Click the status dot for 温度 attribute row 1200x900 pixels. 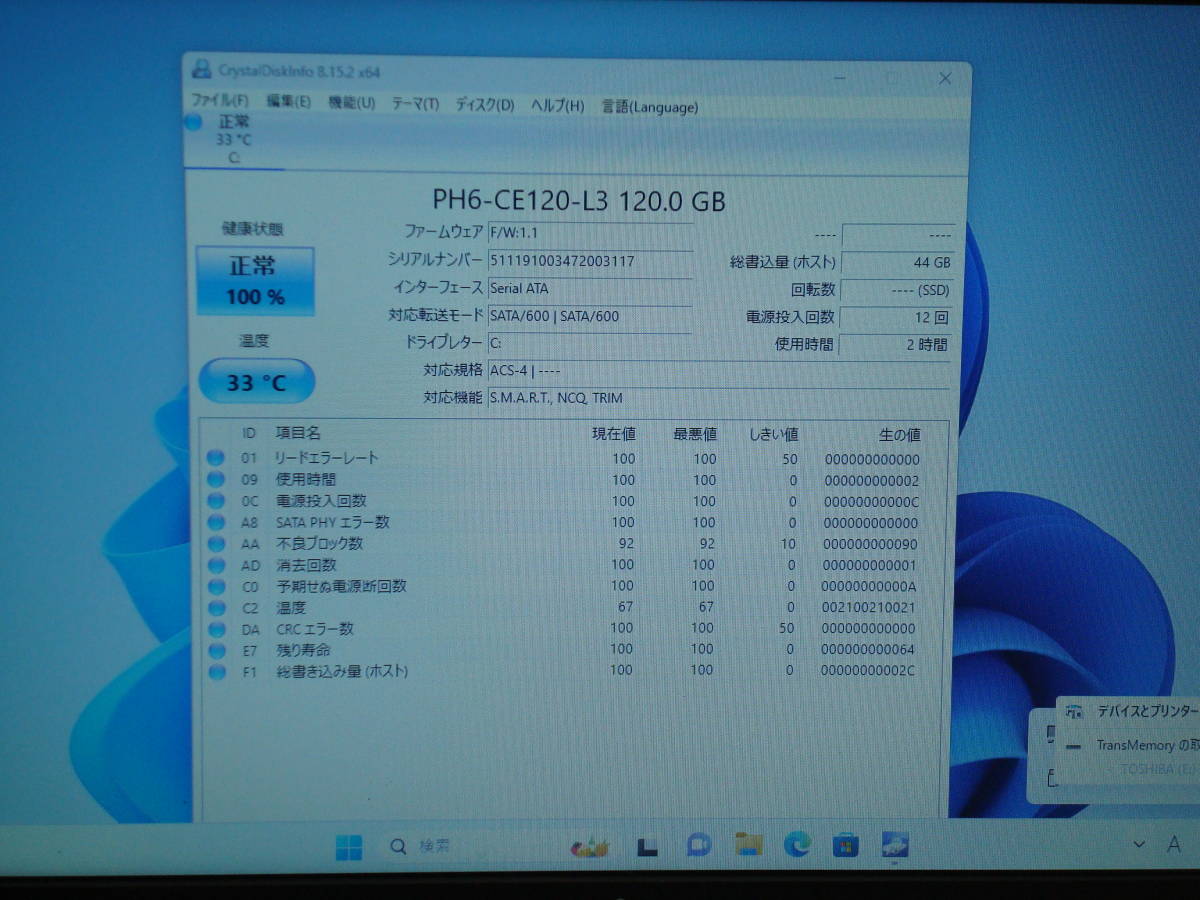[215, 607]
